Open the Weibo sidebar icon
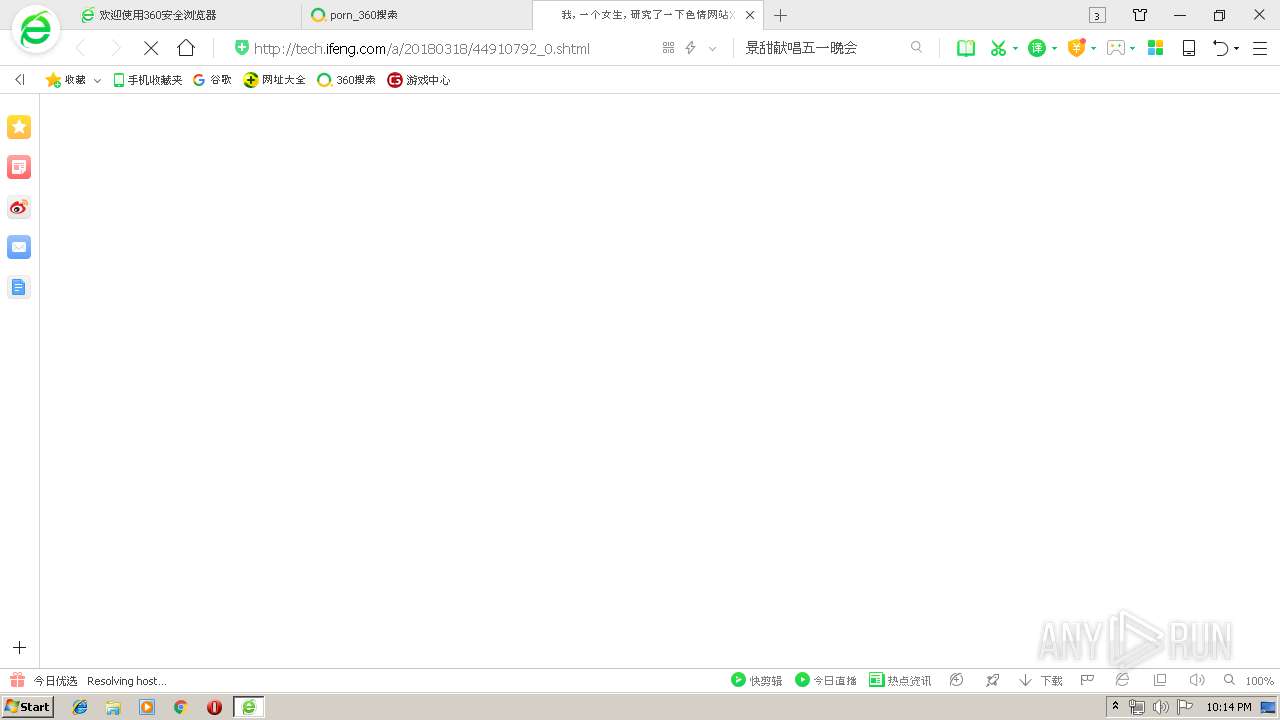The height and width of the screenshot is (720, 1280). [19, 207]
